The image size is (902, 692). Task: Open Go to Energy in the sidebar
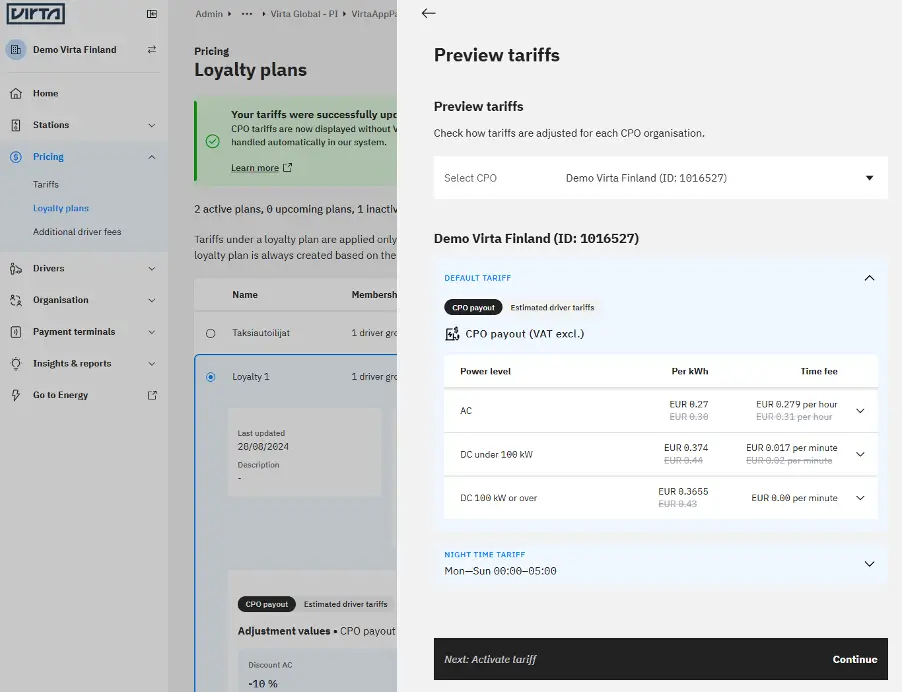[x=60, y=395]
